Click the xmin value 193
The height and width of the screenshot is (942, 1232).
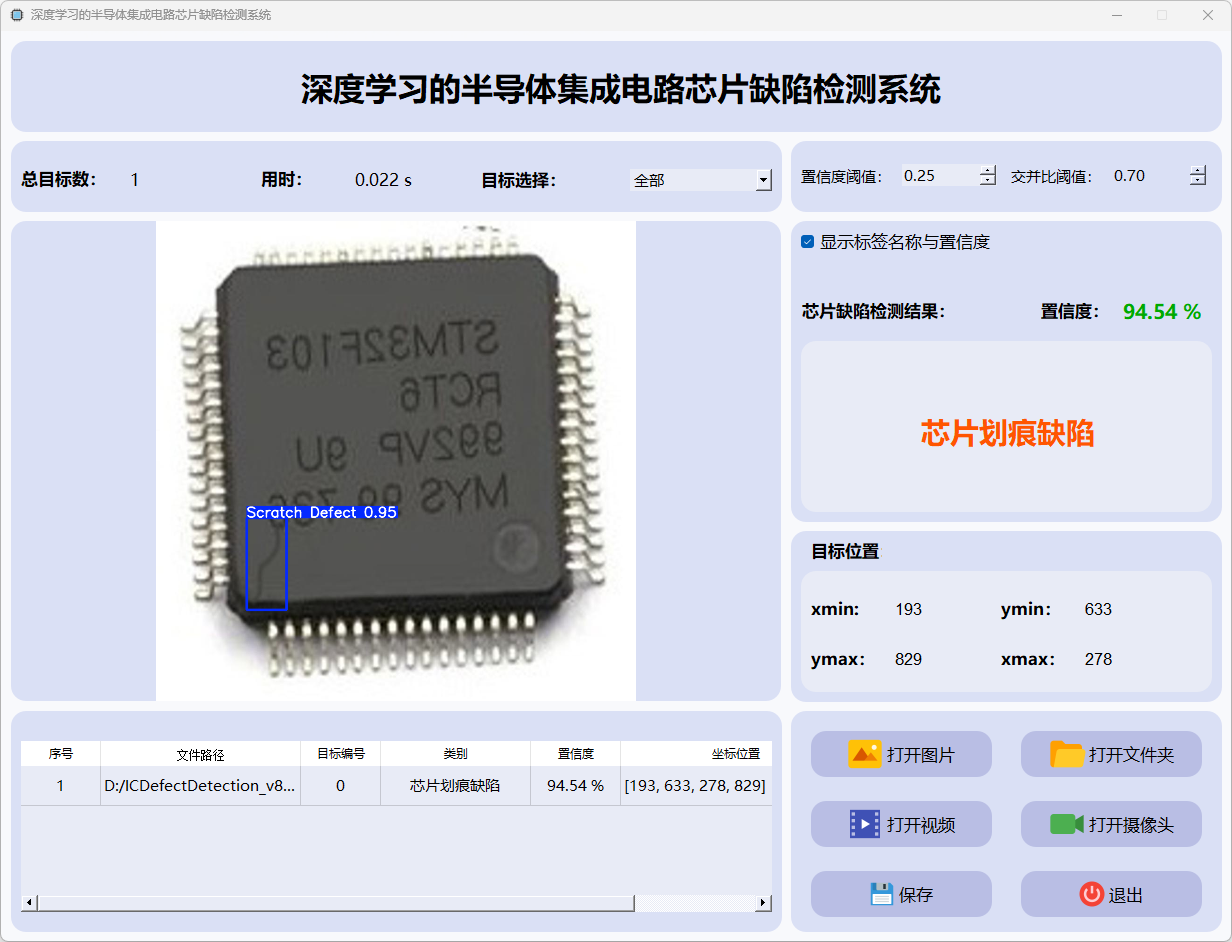click(909, 609)
